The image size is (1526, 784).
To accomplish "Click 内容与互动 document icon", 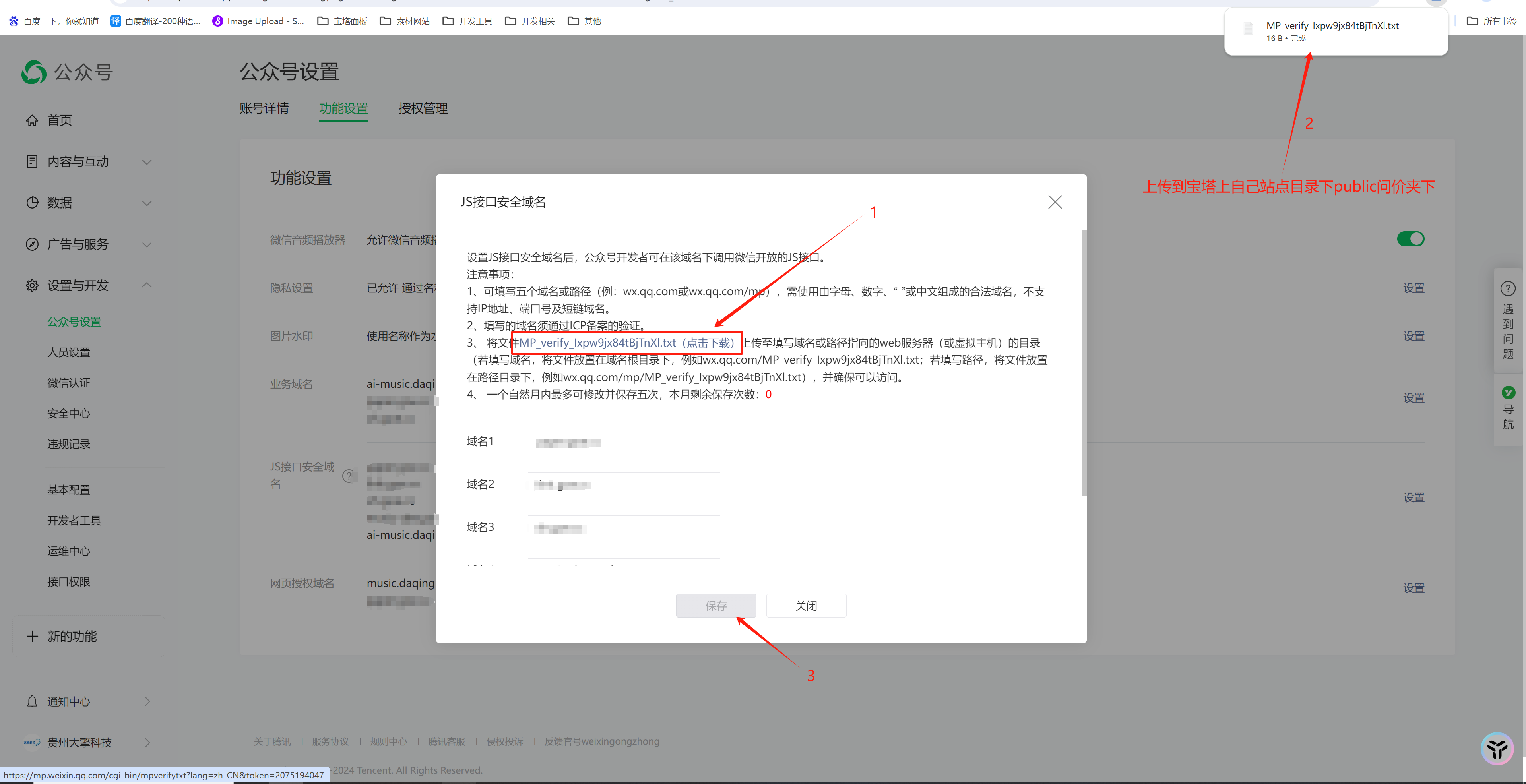I will (32, 161).
